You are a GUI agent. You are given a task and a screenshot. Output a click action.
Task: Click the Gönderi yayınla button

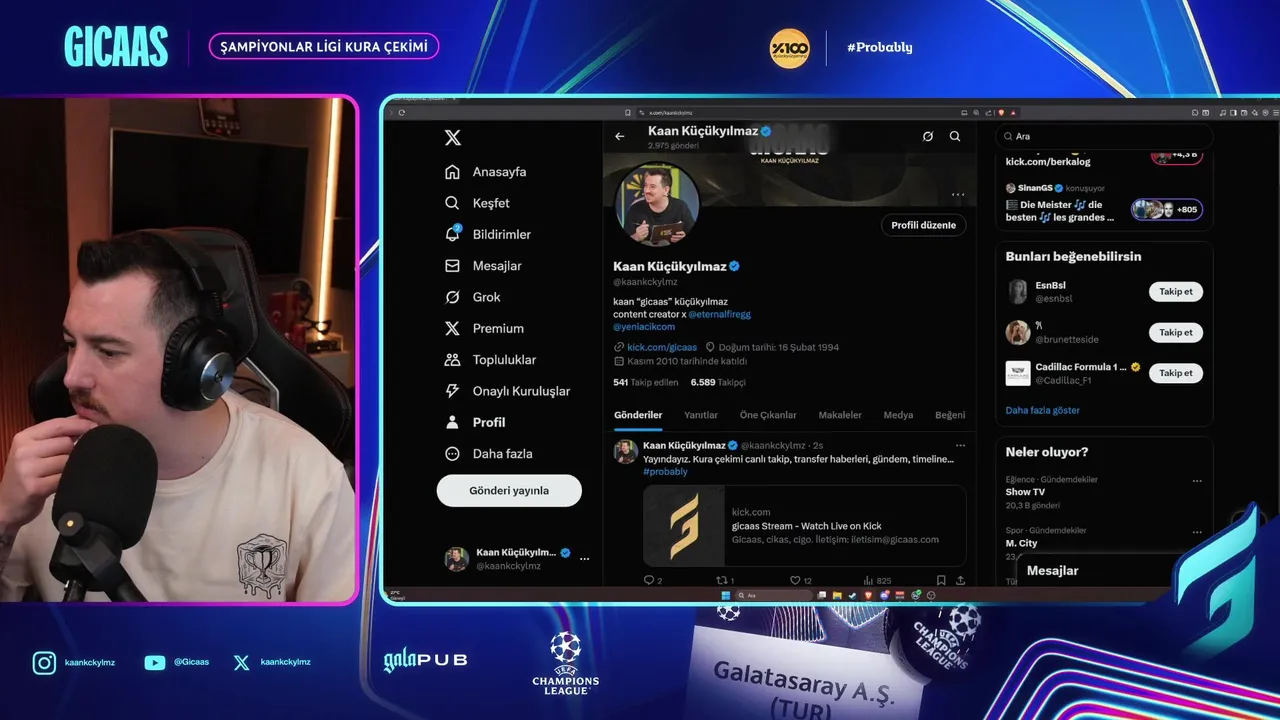coord(509,491)
